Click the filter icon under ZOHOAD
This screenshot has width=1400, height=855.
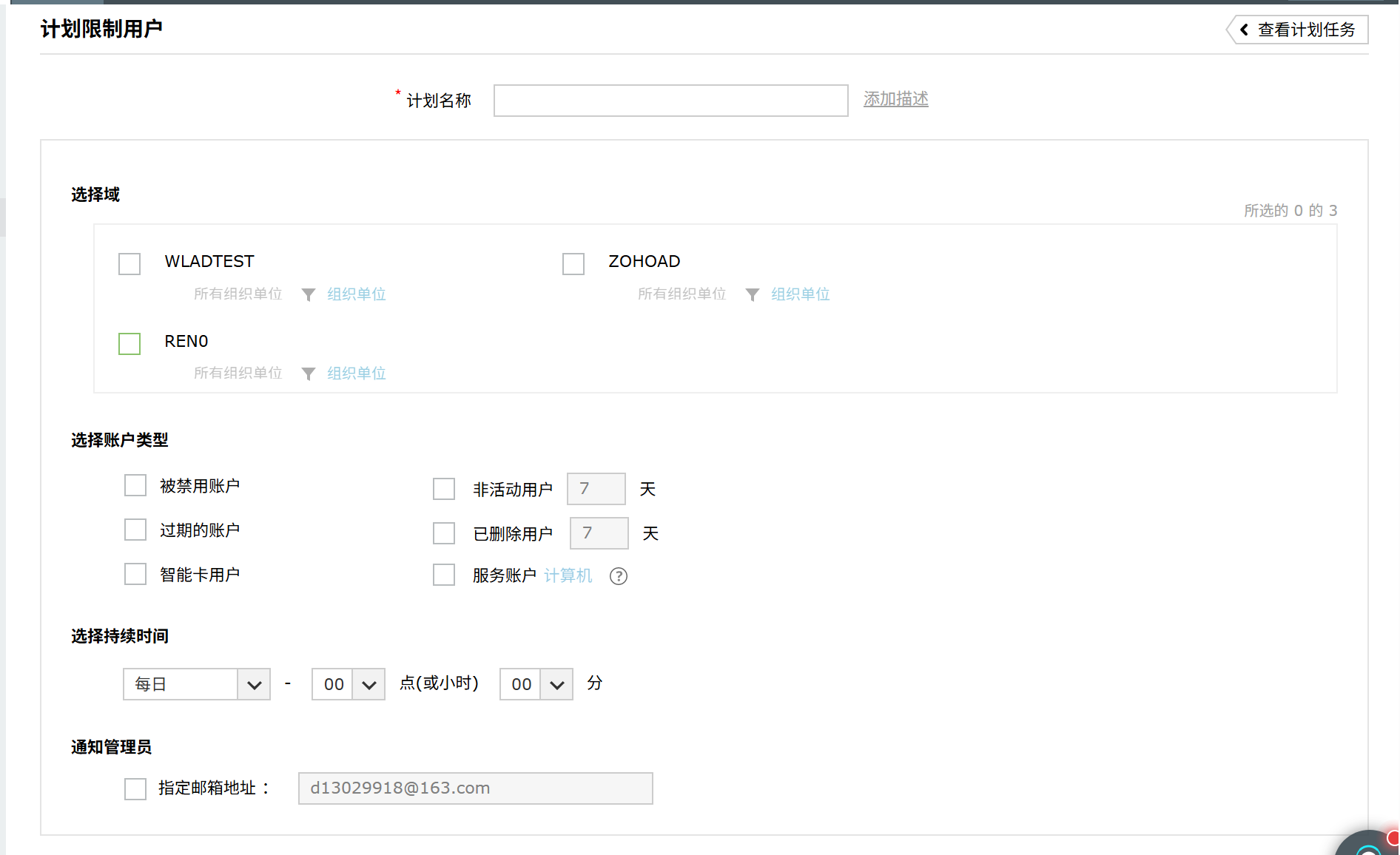[x=753, y=294]
